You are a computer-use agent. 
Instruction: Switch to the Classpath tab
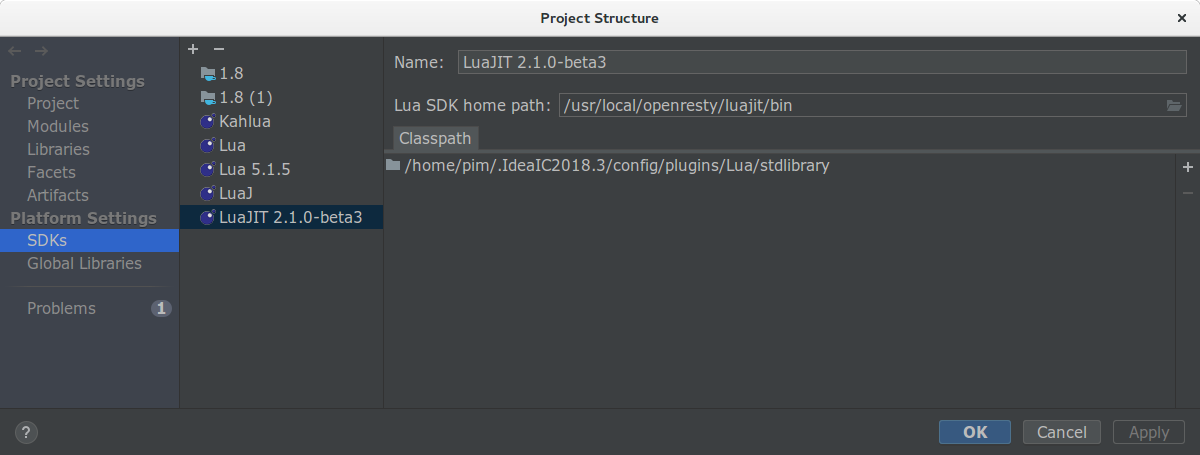(435, 138)
